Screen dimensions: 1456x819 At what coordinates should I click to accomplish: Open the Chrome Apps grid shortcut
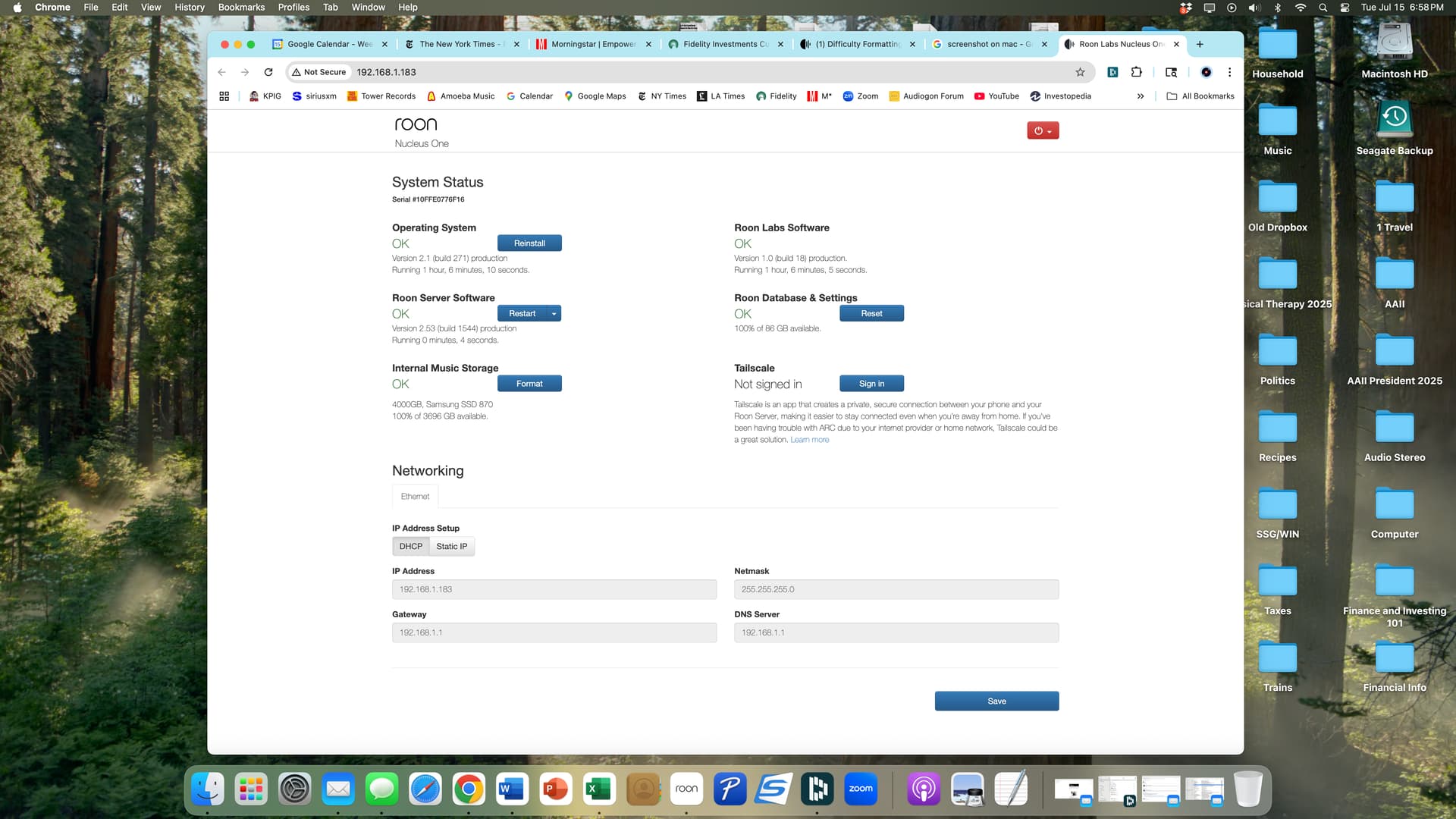224,96
